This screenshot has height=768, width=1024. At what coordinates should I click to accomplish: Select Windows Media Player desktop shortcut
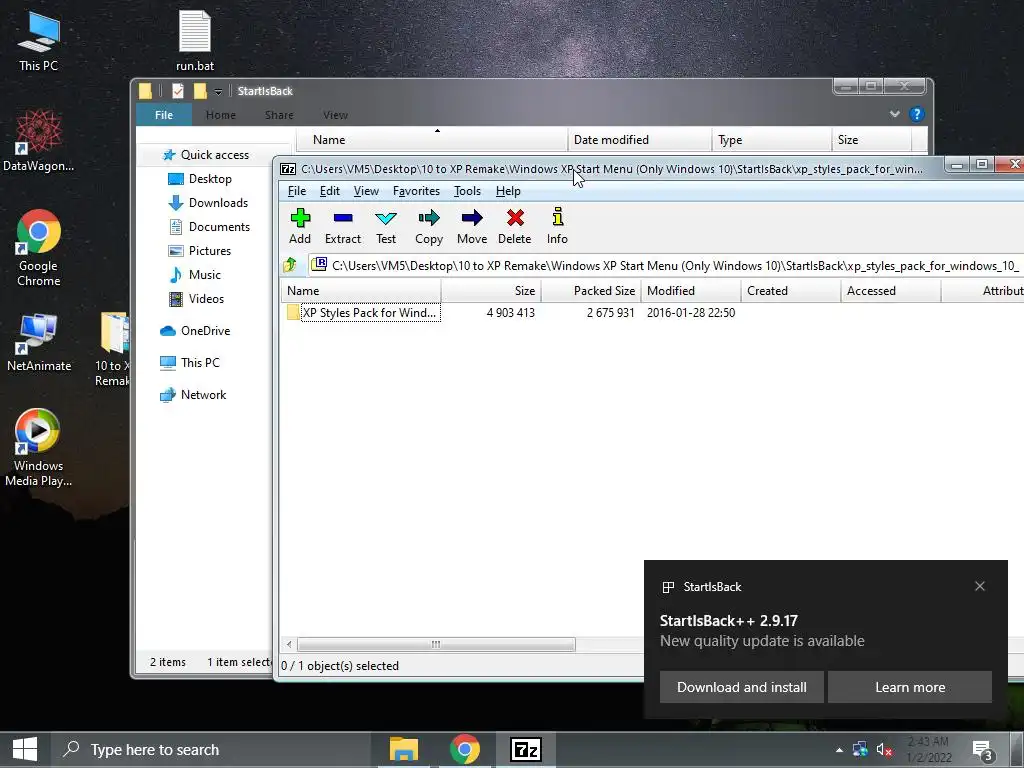(39, 448)
